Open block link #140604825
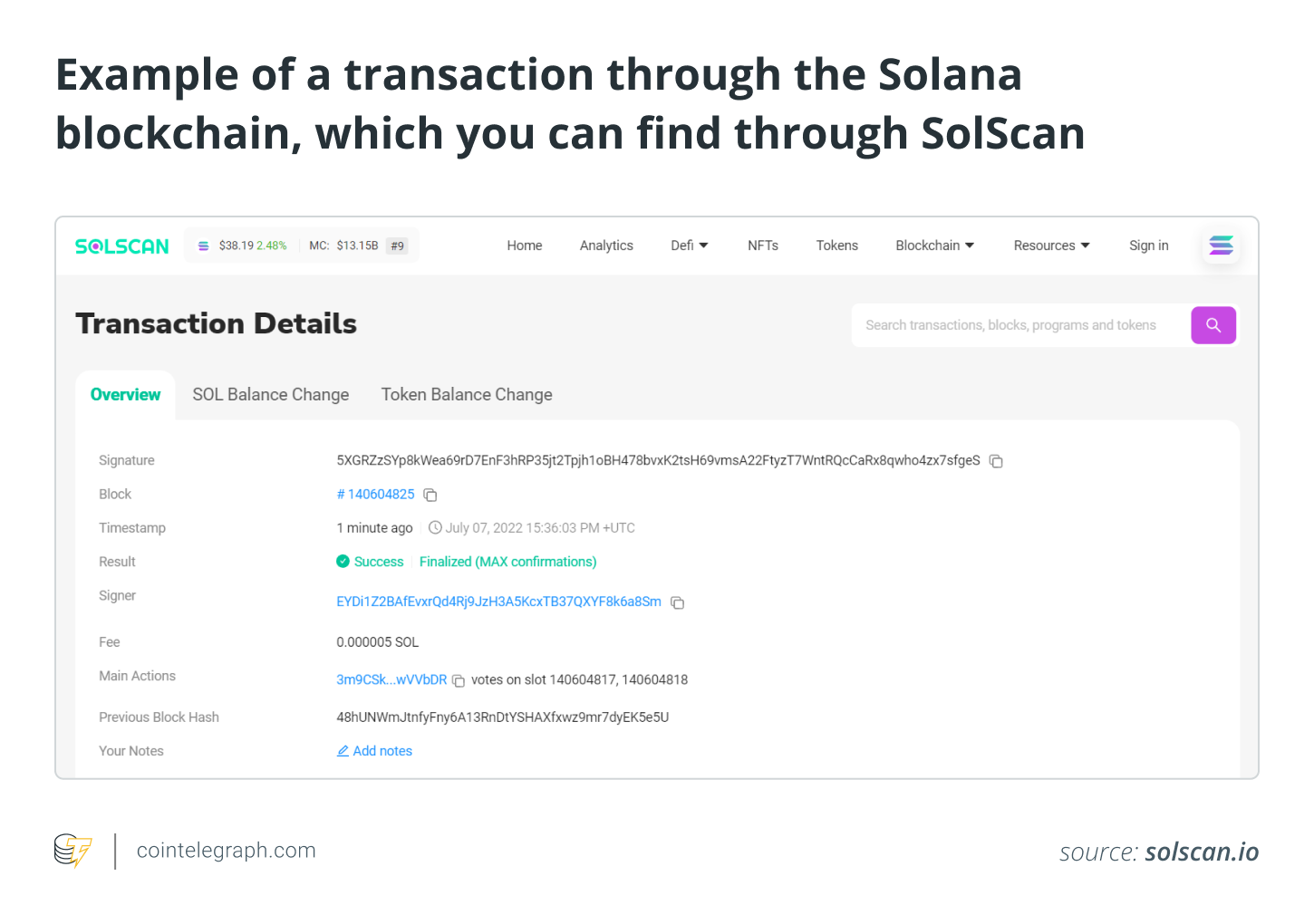Screen dimensions: 1314x924 (x=375, y=495)
